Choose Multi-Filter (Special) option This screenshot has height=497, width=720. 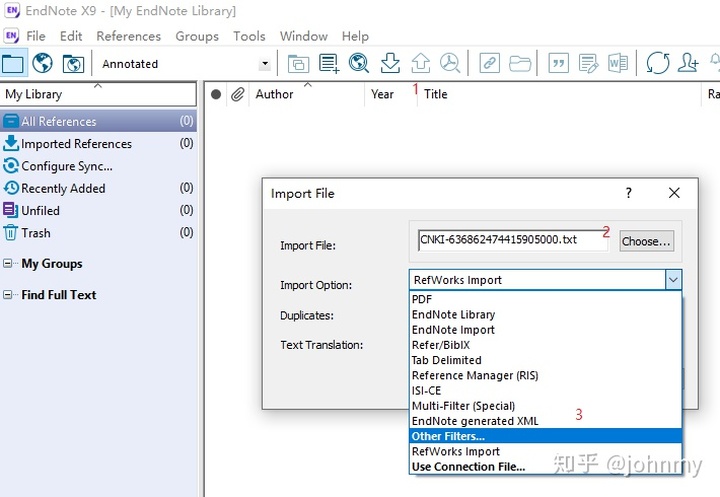(x=546, y=406)
